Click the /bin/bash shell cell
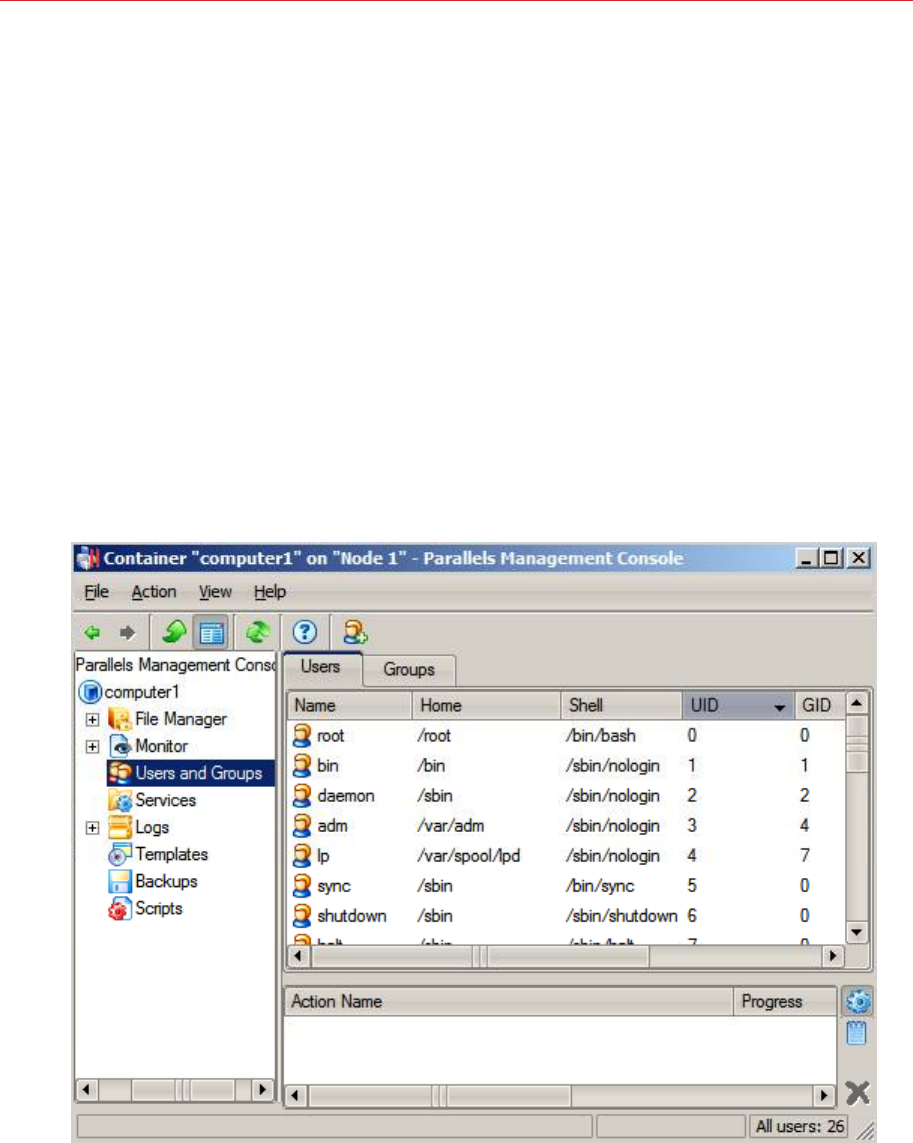913x1143 pixels. [x=601, y=736]
